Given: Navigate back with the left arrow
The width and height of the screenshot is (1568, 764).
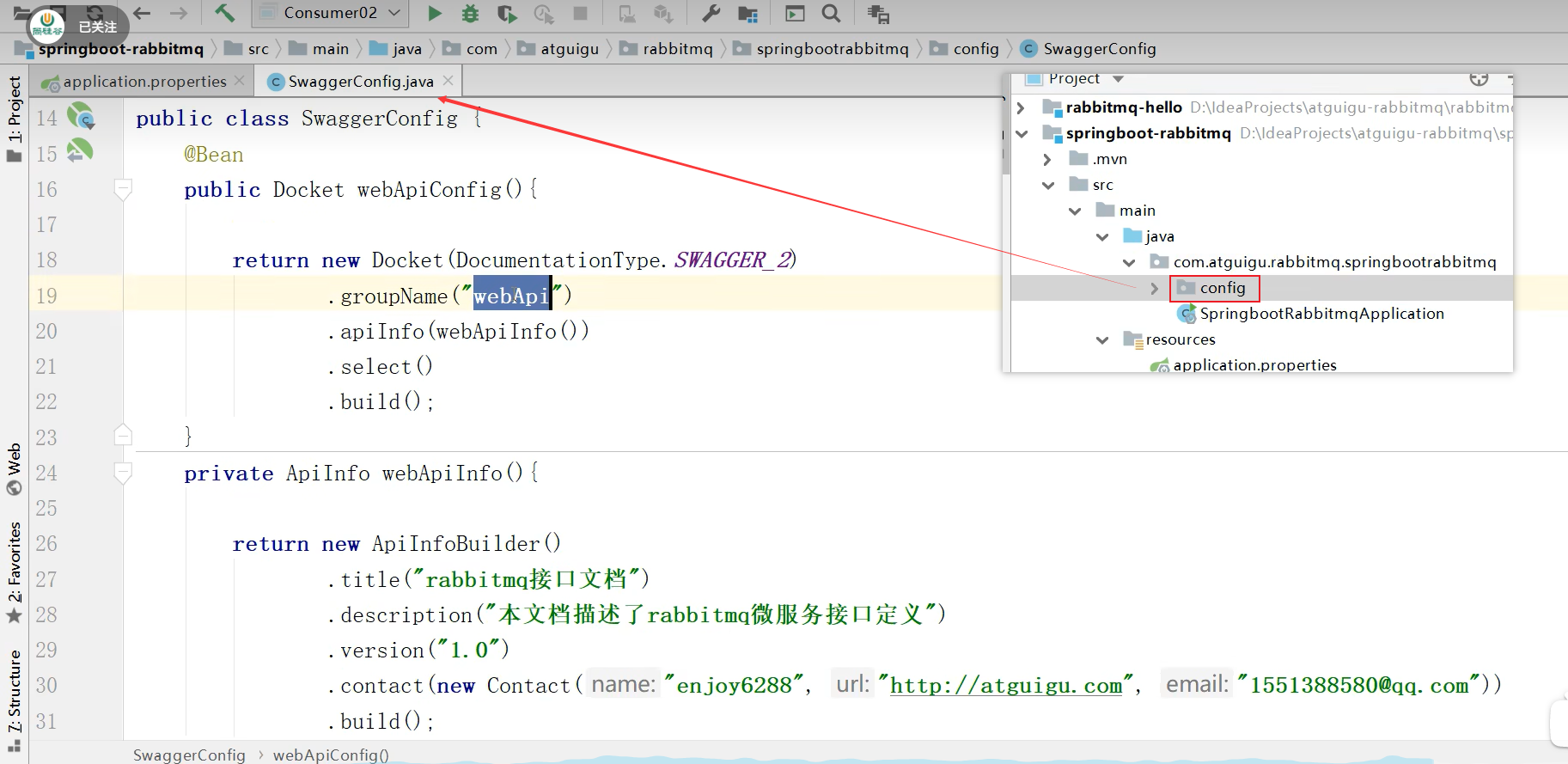Looking at the screenshot, I should point(142,13).
